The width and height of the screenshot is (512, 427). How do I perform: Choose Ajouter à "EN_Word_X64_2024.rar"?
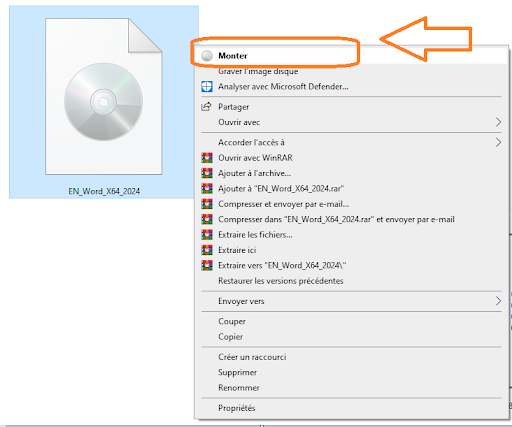coord(351,189)
